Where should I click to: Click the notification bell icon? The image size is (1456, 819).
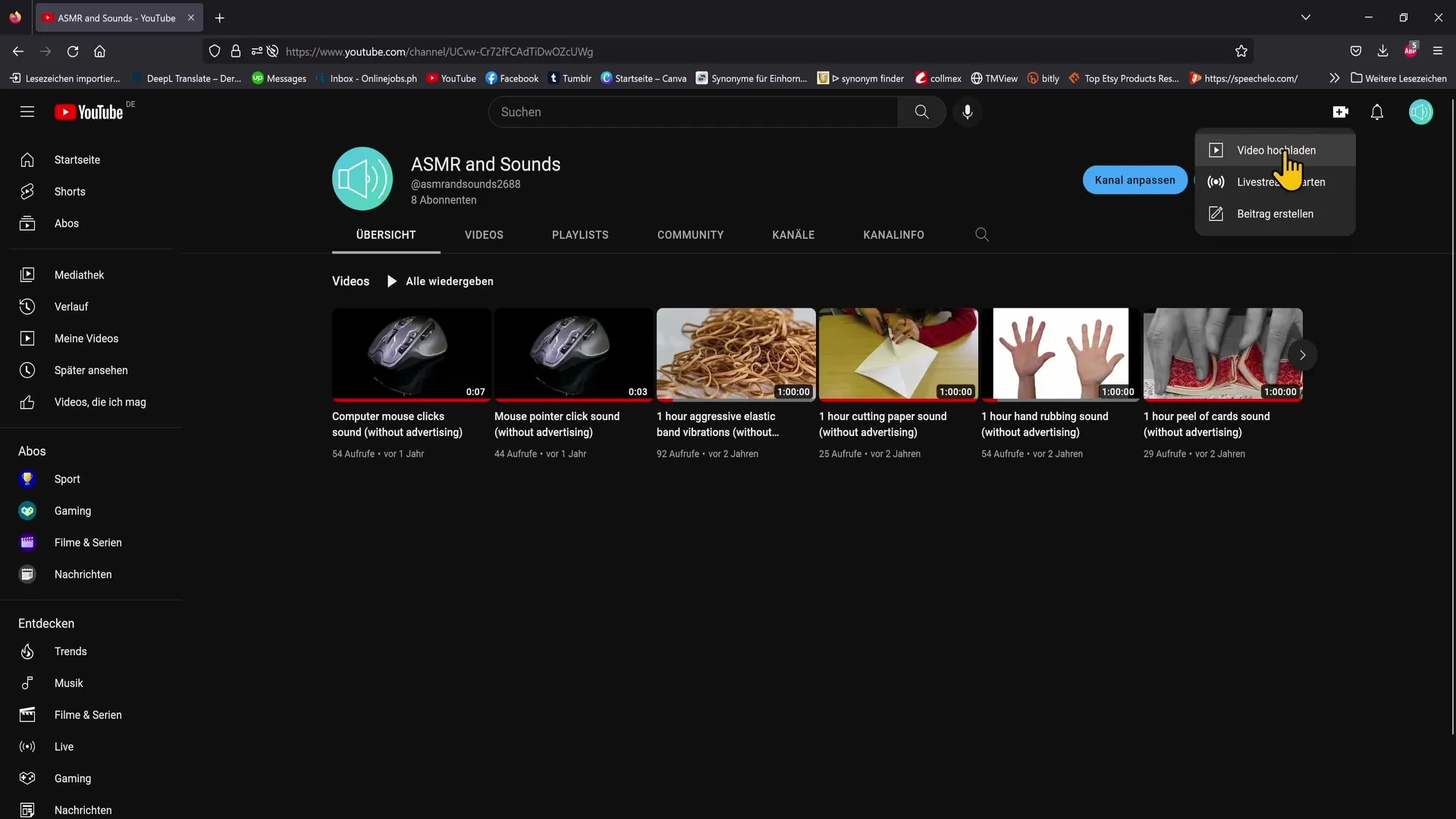point(1377,111)
